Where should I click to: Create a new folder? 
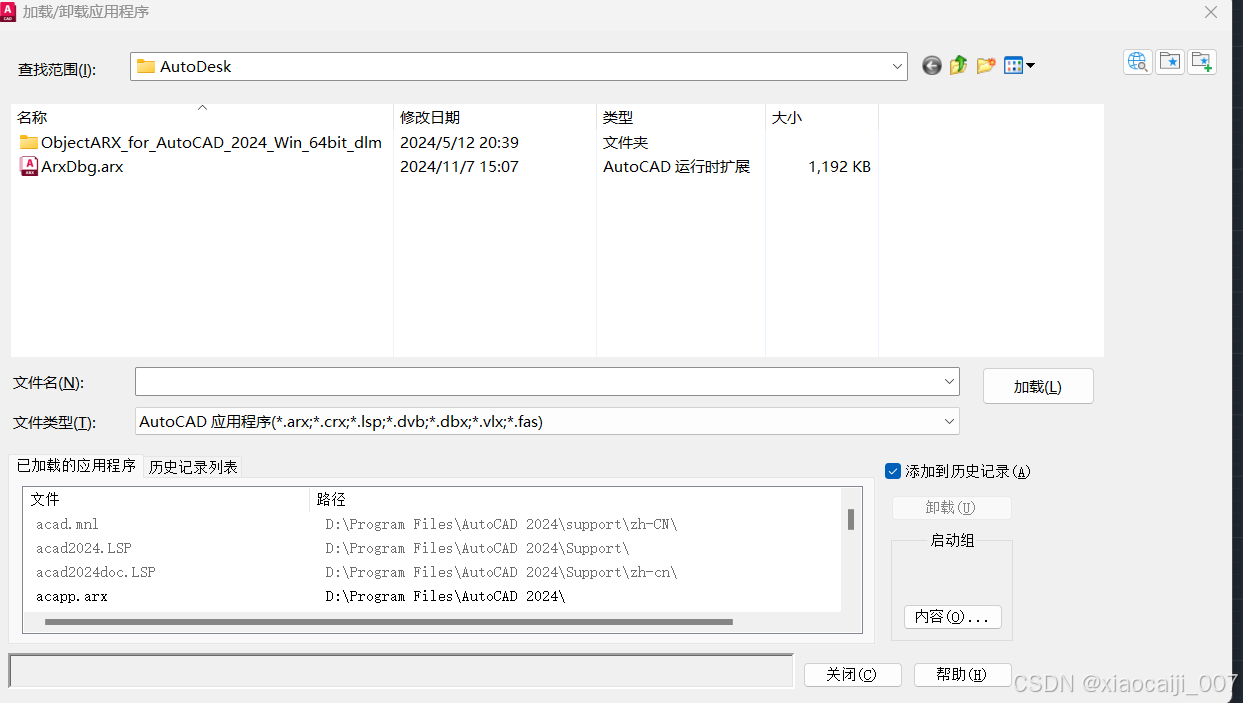986,66
